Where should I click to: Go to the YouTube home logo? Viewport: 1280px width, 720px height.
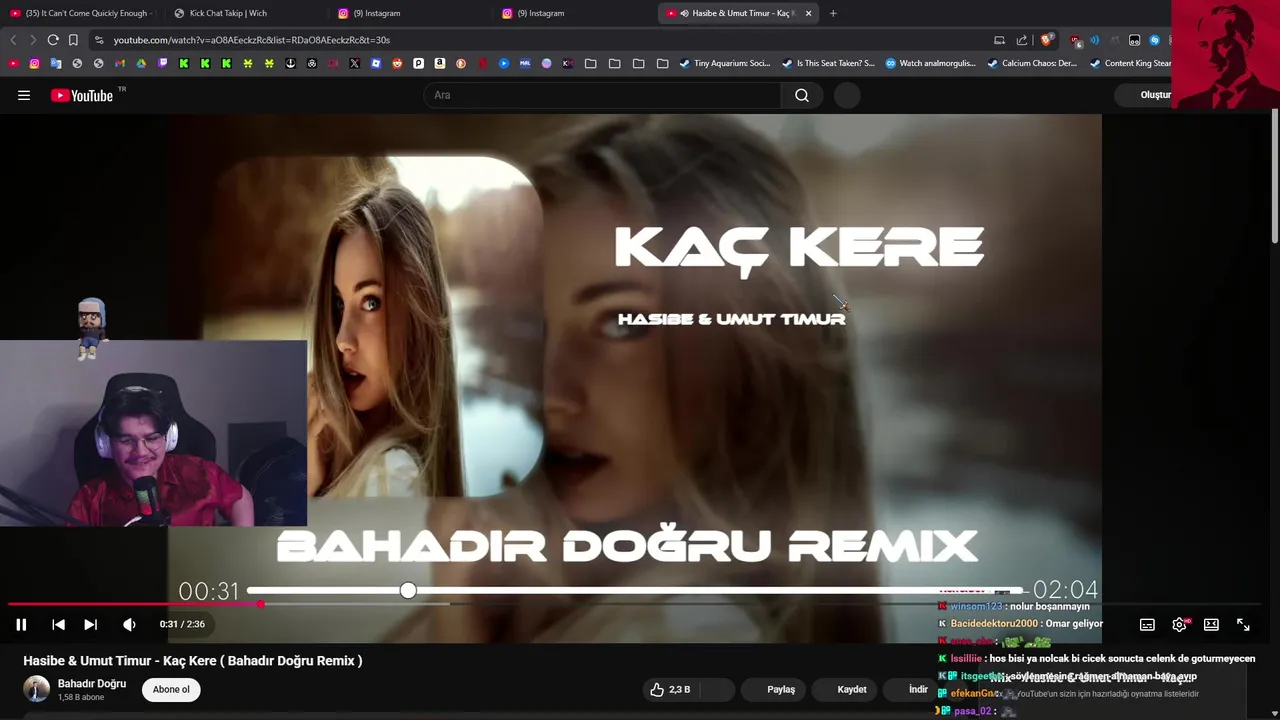[82, 95]
